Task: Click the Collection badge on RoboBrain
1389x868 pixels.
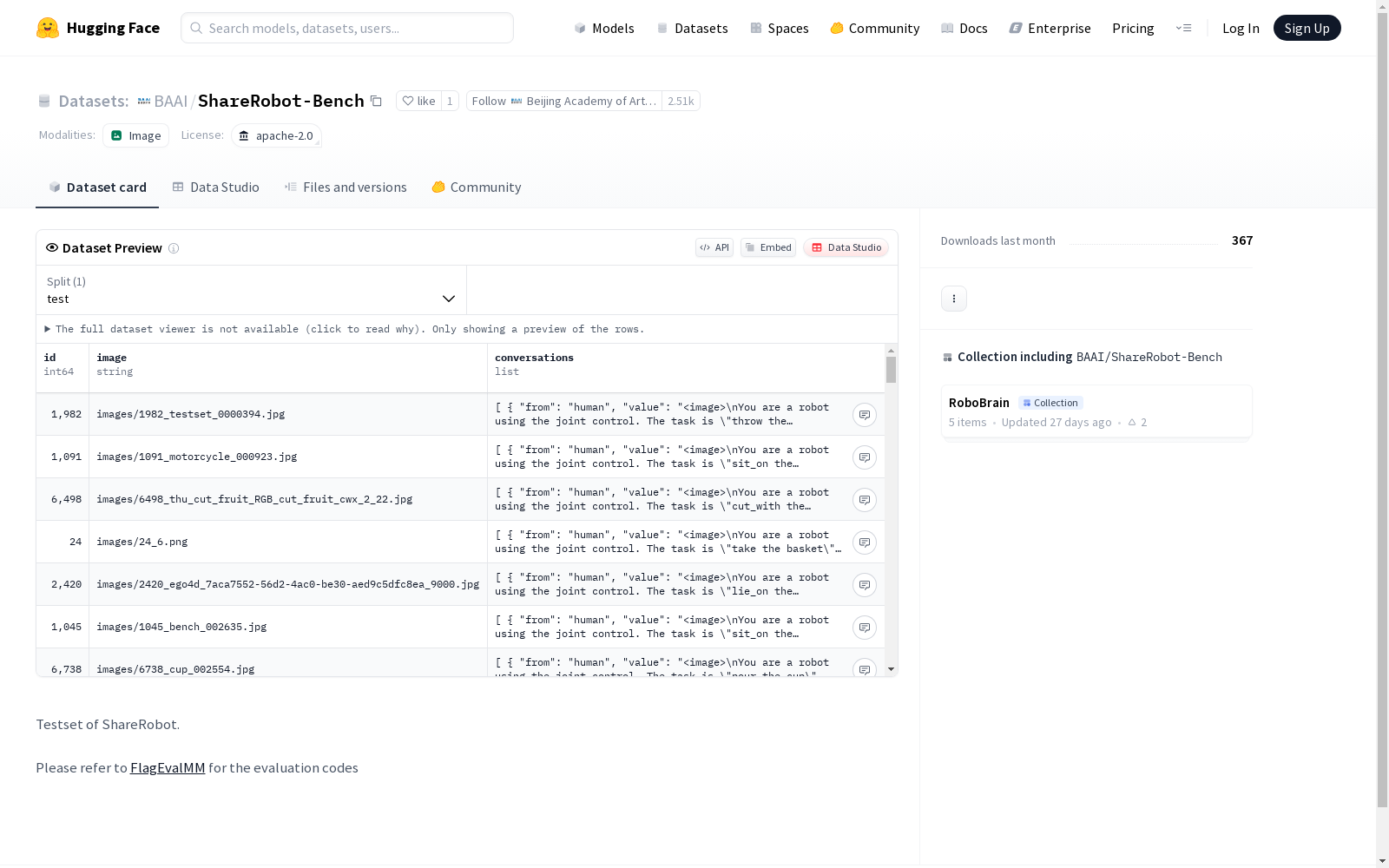Action: click(x=1050, y=403)
